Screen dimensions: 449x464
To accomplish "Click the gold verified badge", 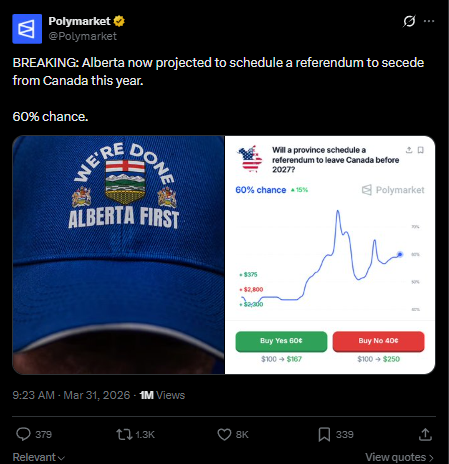I will [x=119, y=21].
